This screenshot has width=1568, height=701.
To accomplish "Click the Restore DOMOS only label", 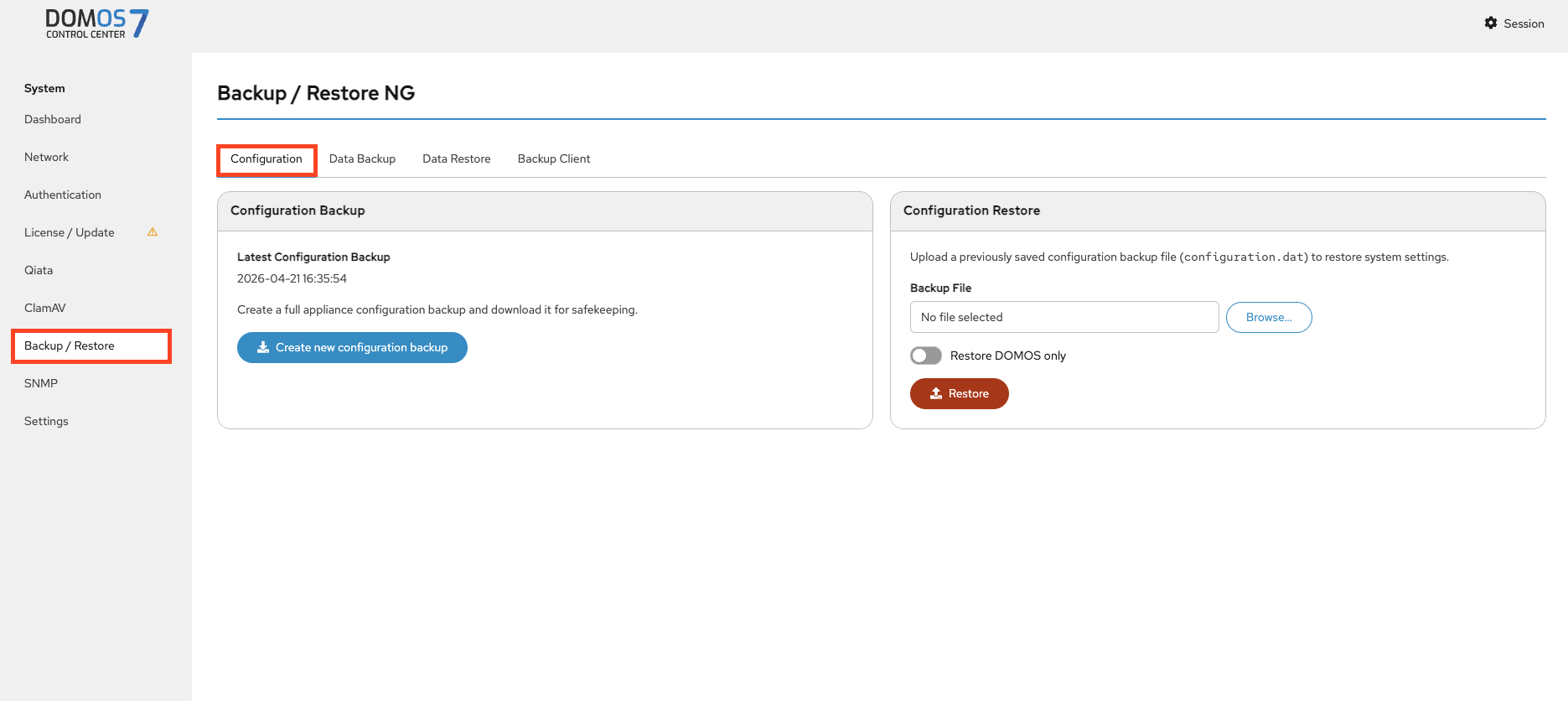I will coord(1008,356).
